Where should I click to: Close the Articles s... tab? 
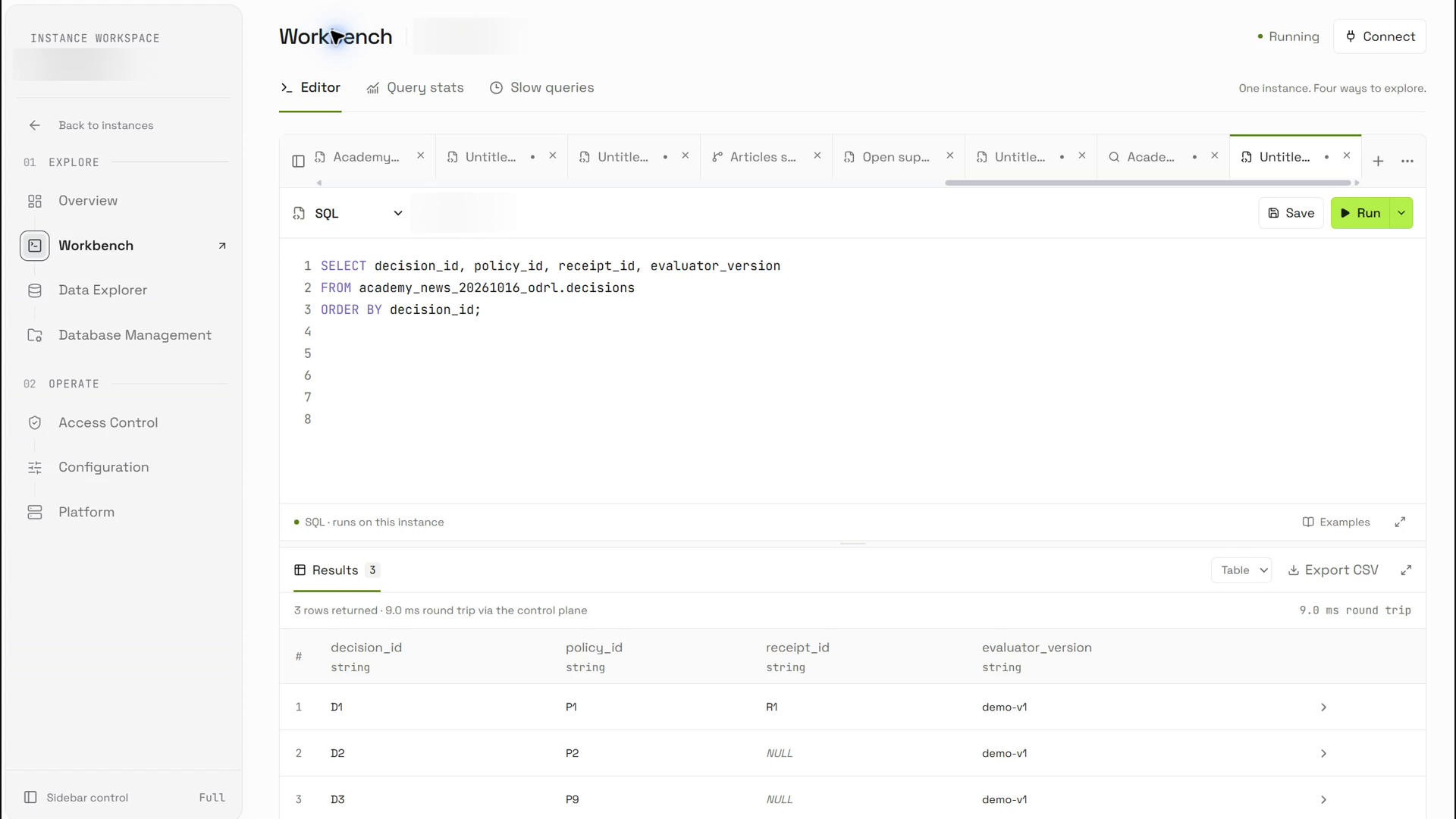pyautogui.click(x=817, y=155)
